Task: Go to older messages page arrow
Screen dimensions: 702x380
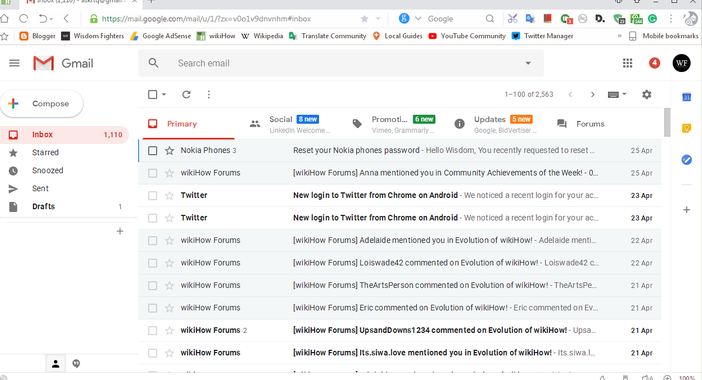Action: pyautogui.click(x=592, y=94)
